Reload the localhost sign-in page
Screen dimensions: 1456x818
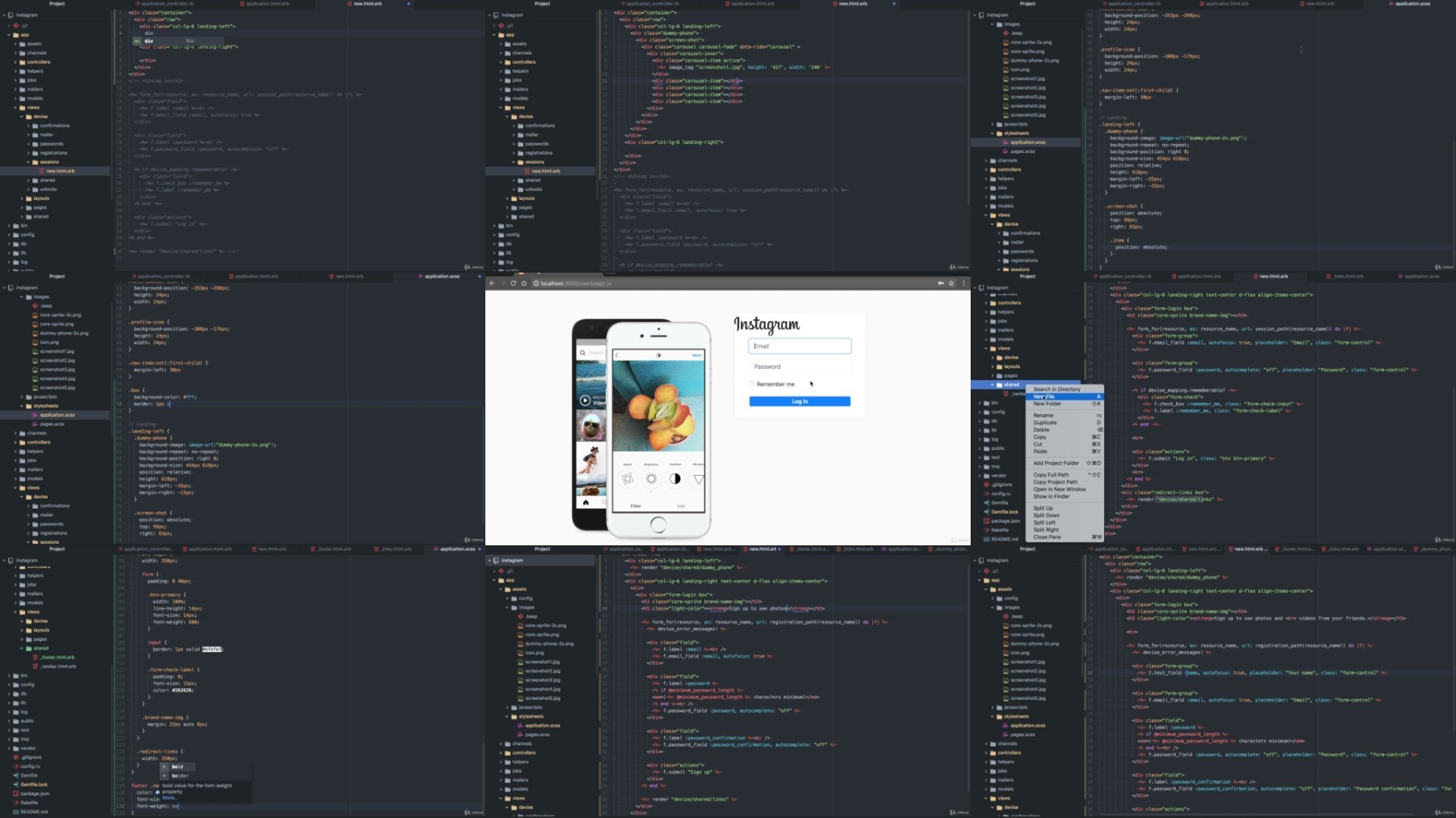tap(513, 283)
